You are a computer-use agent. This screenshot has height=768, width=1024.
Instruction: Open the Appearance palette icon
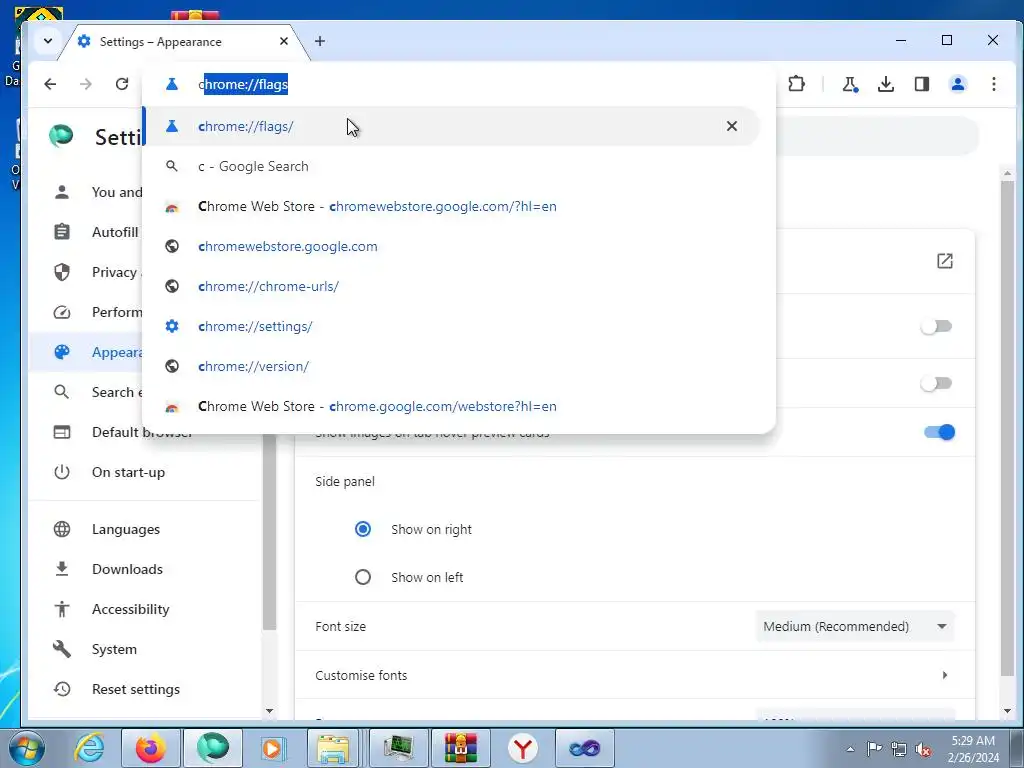(62, 352)
